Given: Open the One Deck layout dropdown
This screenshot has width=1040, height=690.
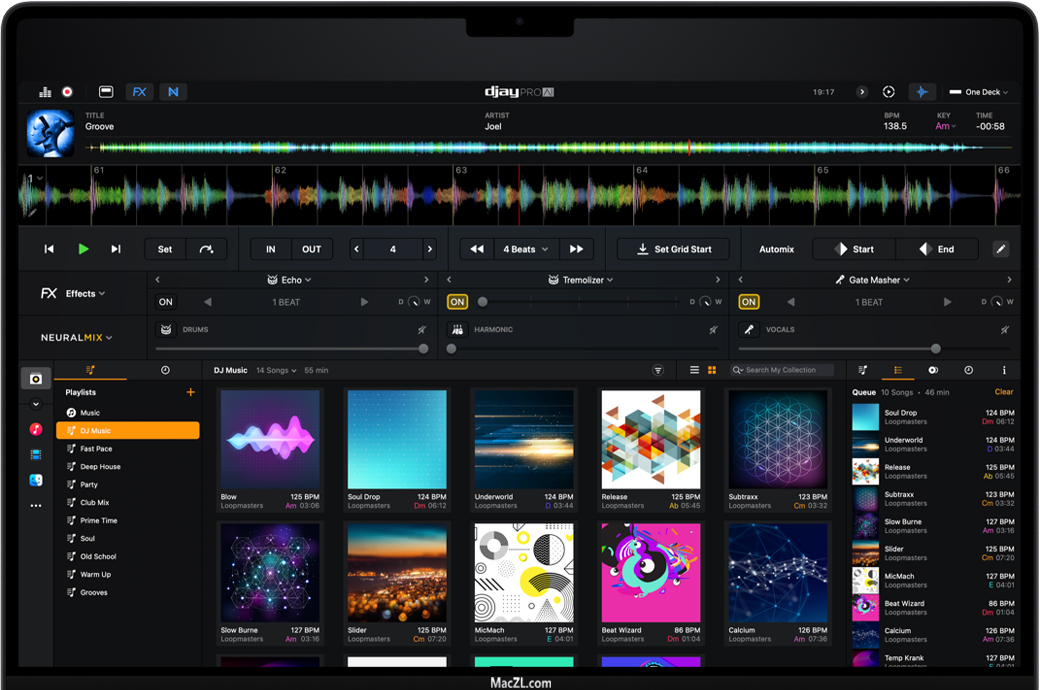Looking at the screenshot, I should click(978, 92).
